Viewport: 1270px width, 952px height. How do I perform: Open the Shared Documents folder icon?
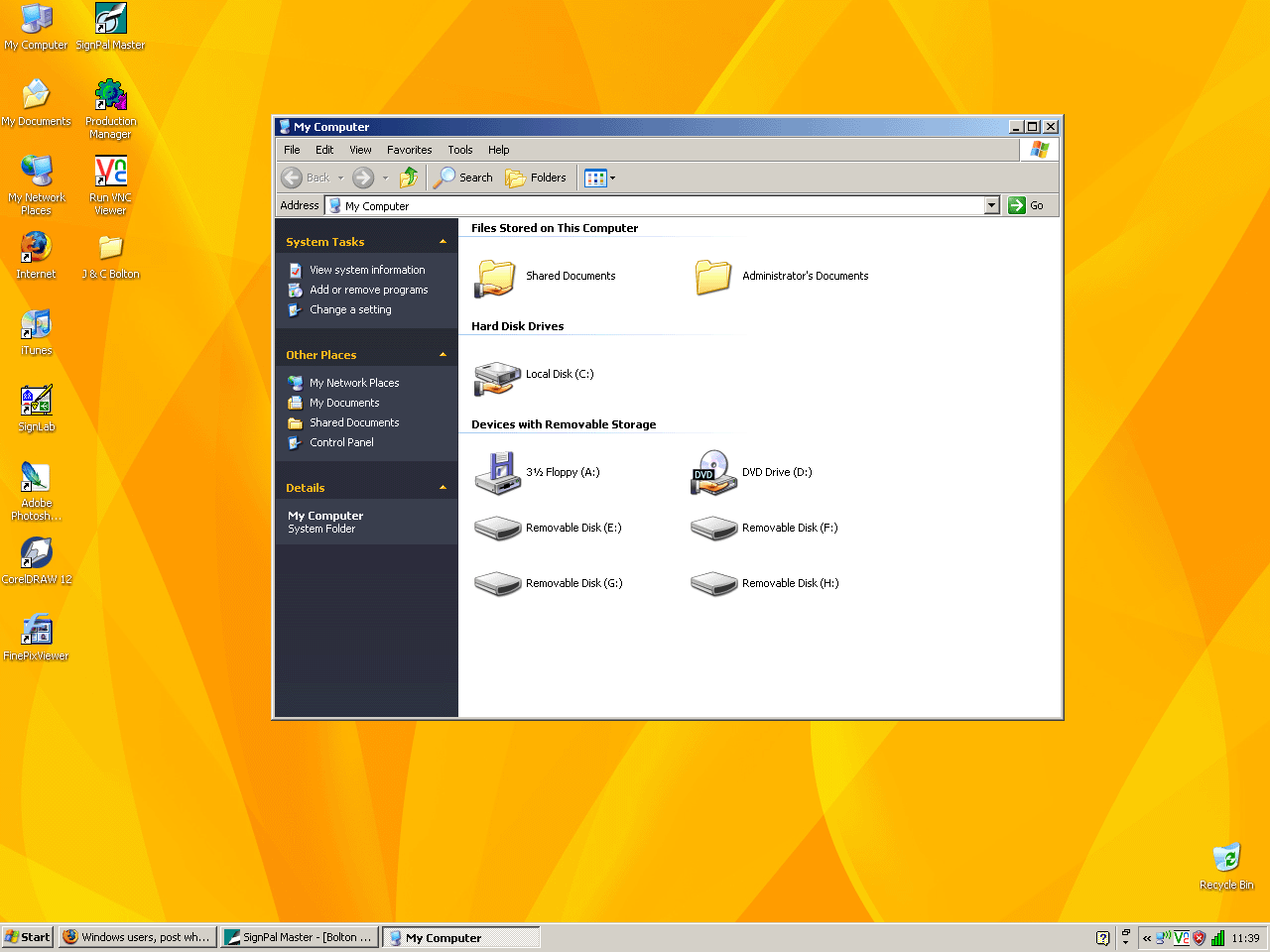tap(496, 277)
